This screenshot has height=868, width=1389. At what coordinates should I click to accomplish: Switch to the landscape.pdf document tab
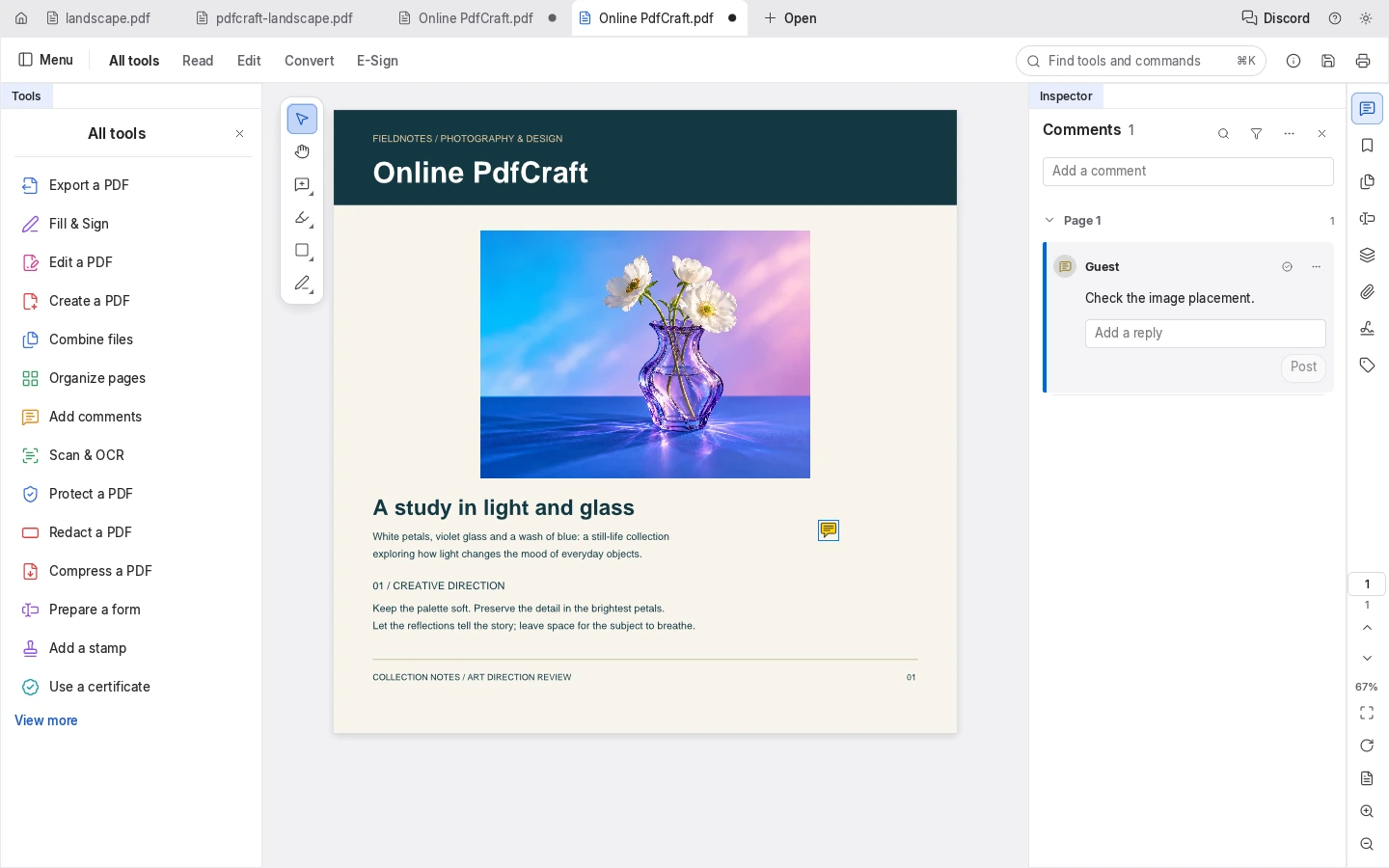click(x=98, y=18)
